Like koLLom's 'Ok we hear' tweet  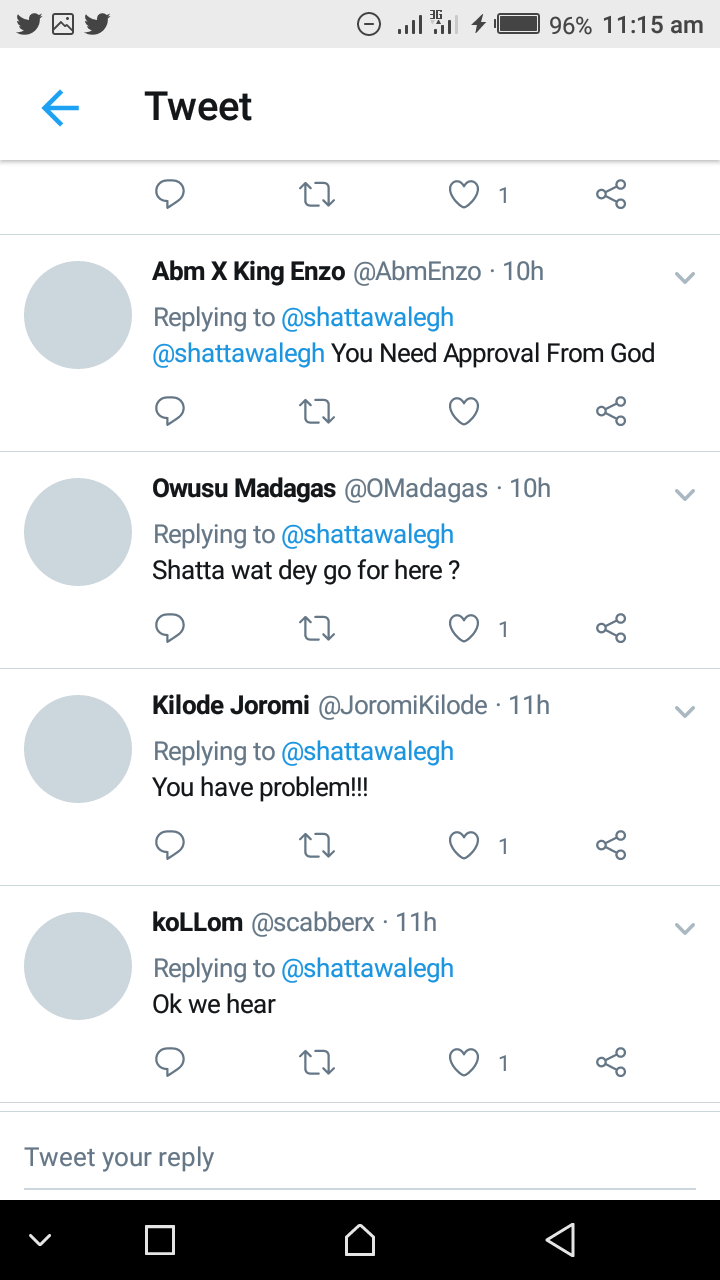[x=464, y=1062]
